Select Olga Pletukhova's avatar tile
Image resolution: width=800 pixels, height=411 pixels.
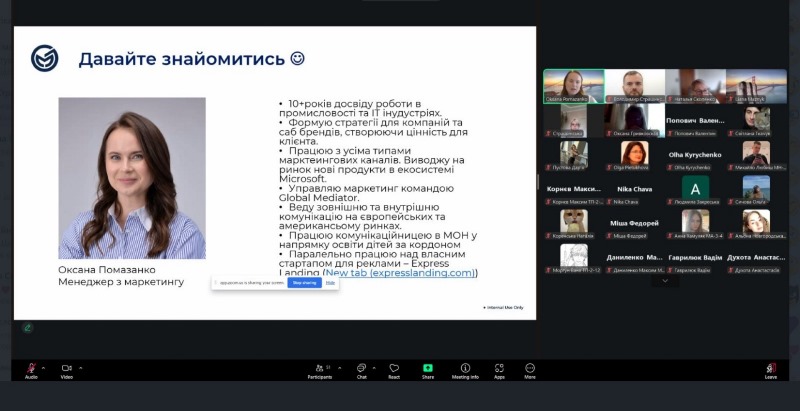point(634,155)
